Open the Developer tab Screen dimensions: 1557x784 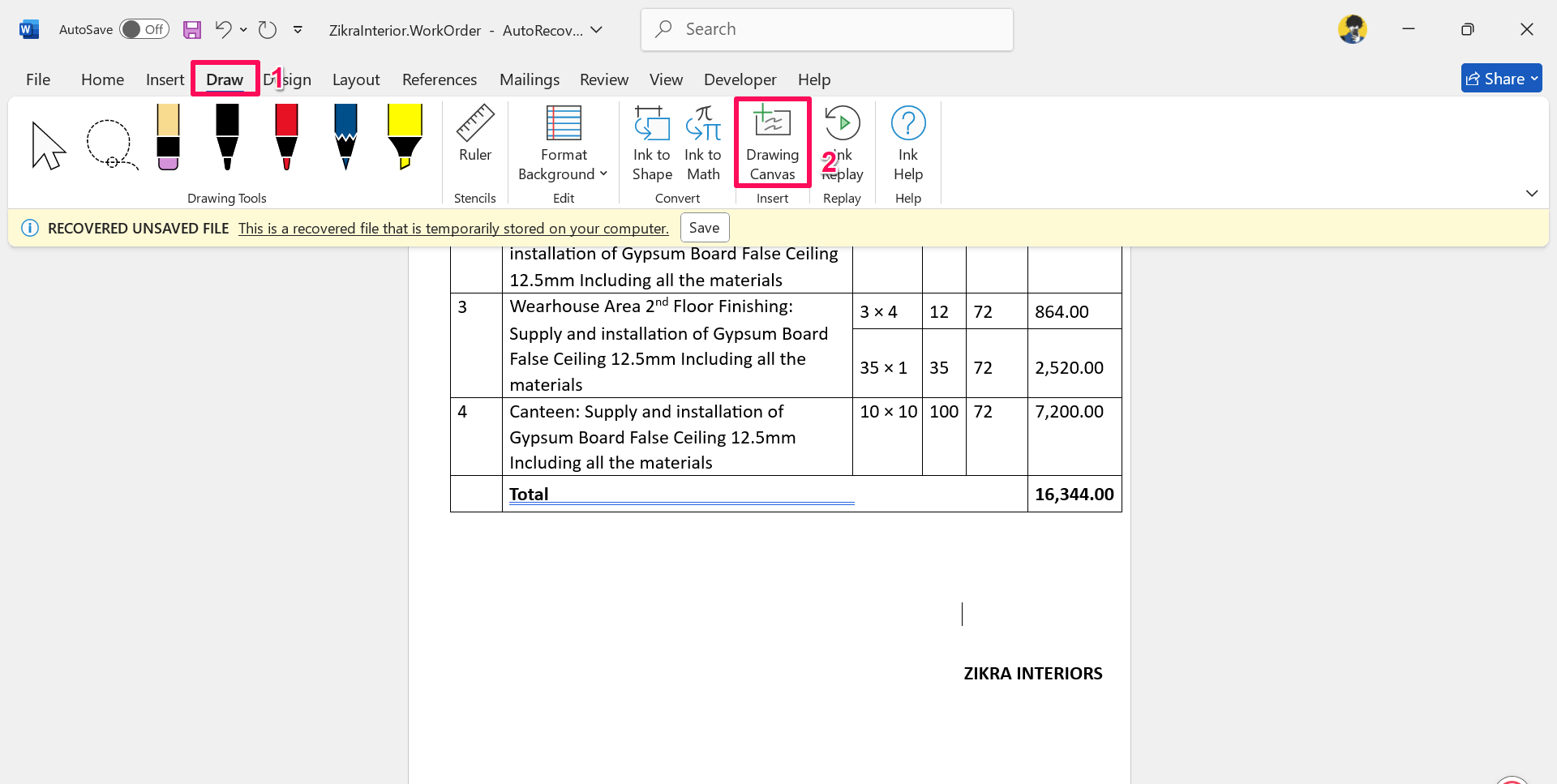[740, 79]
